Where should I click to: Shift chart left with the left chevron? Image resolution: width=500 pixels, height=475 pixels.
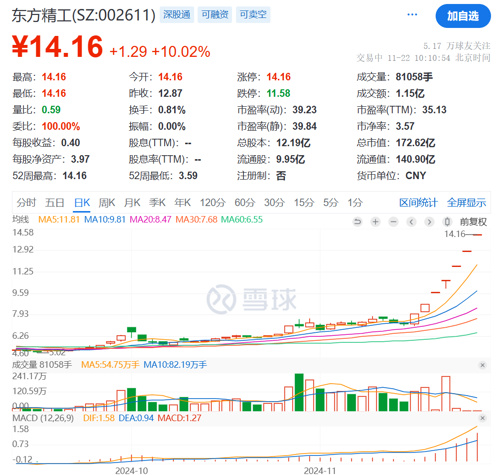point(412,222)
